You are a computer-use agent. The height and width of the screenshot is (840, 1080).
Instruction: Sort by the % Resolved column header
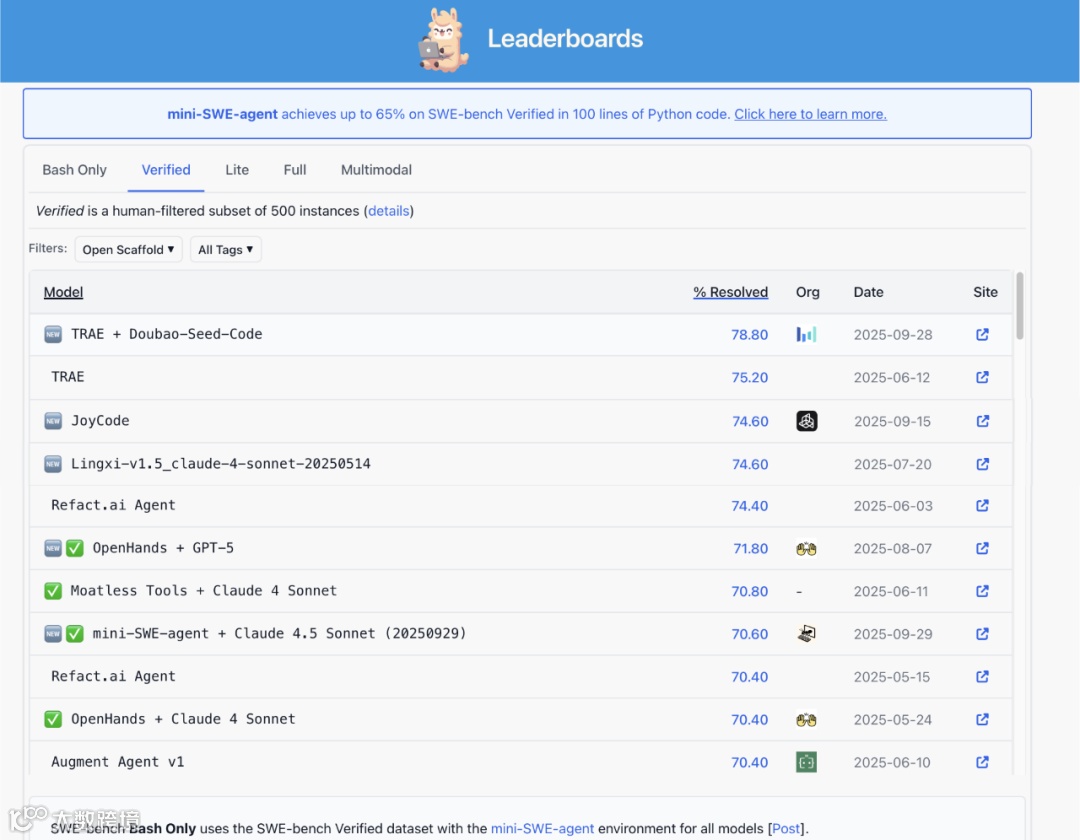click(730, 293)
